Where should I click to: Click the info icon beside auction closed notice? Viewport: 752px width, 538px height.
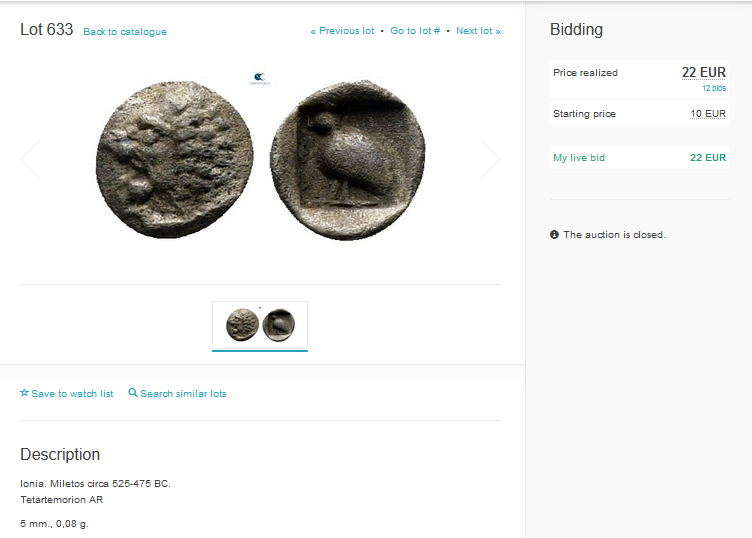(554, 234)
